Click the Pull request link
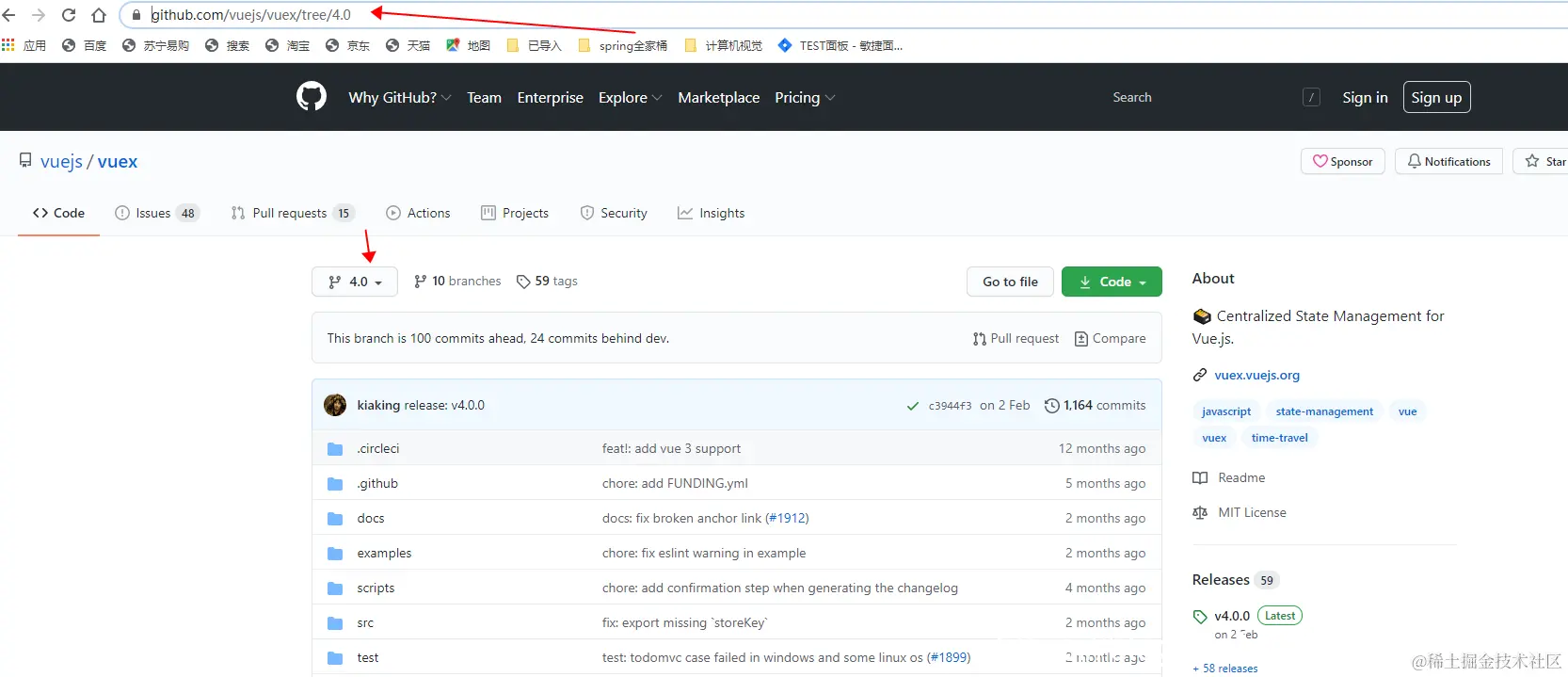Viewport: 1568px width, 677px height. tap(1016, 339)
